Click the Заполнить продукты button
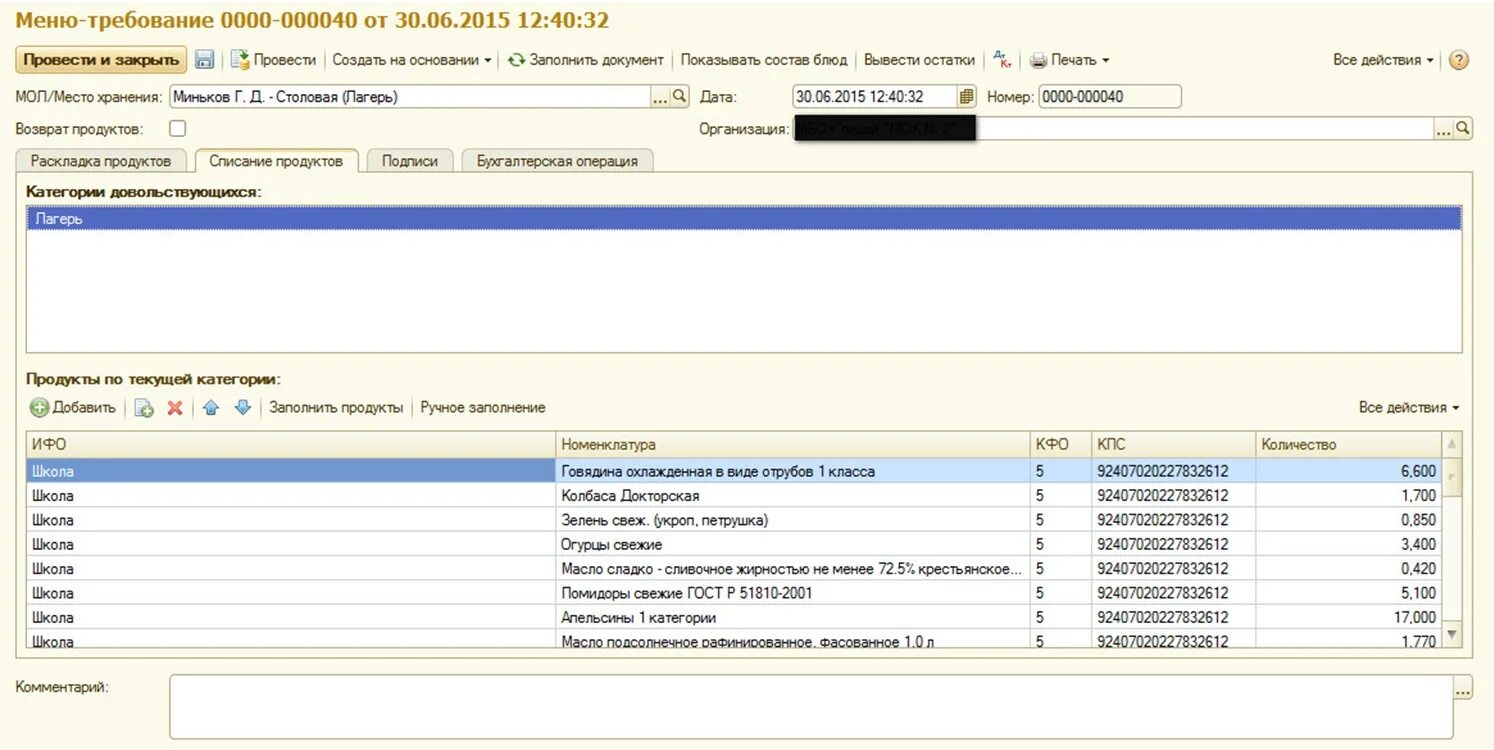This screenshot has height=750, width=1494. point(336,408)
